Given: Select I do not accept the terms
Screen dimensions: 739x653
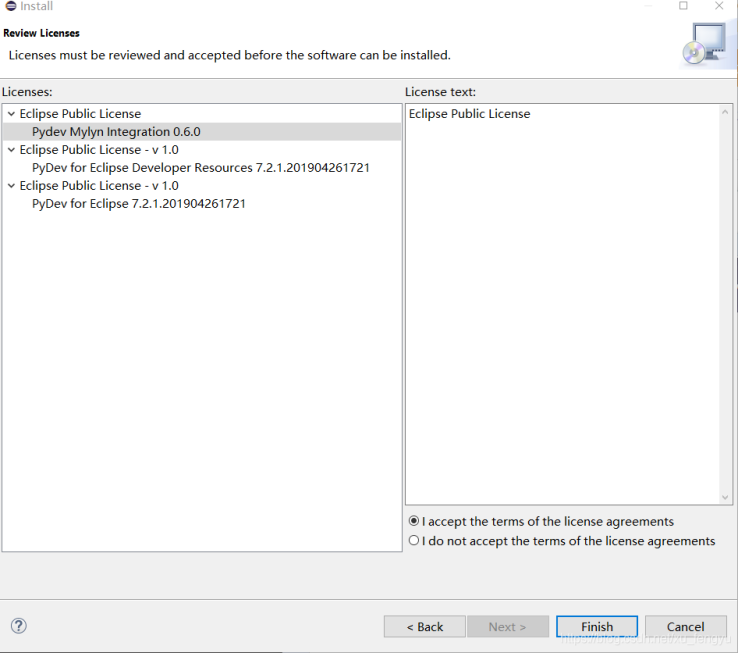Looking at the screenshot, I should (414, 541).
